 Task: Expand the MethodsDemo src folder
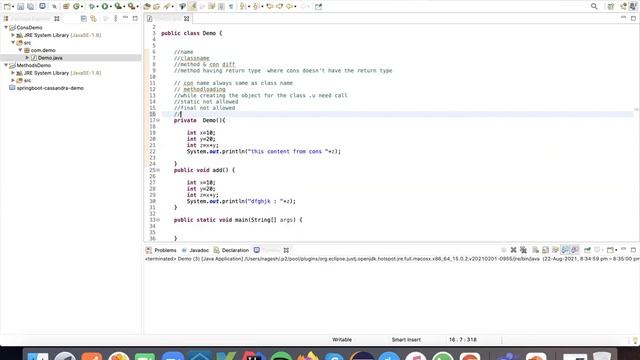coord(13,80)
